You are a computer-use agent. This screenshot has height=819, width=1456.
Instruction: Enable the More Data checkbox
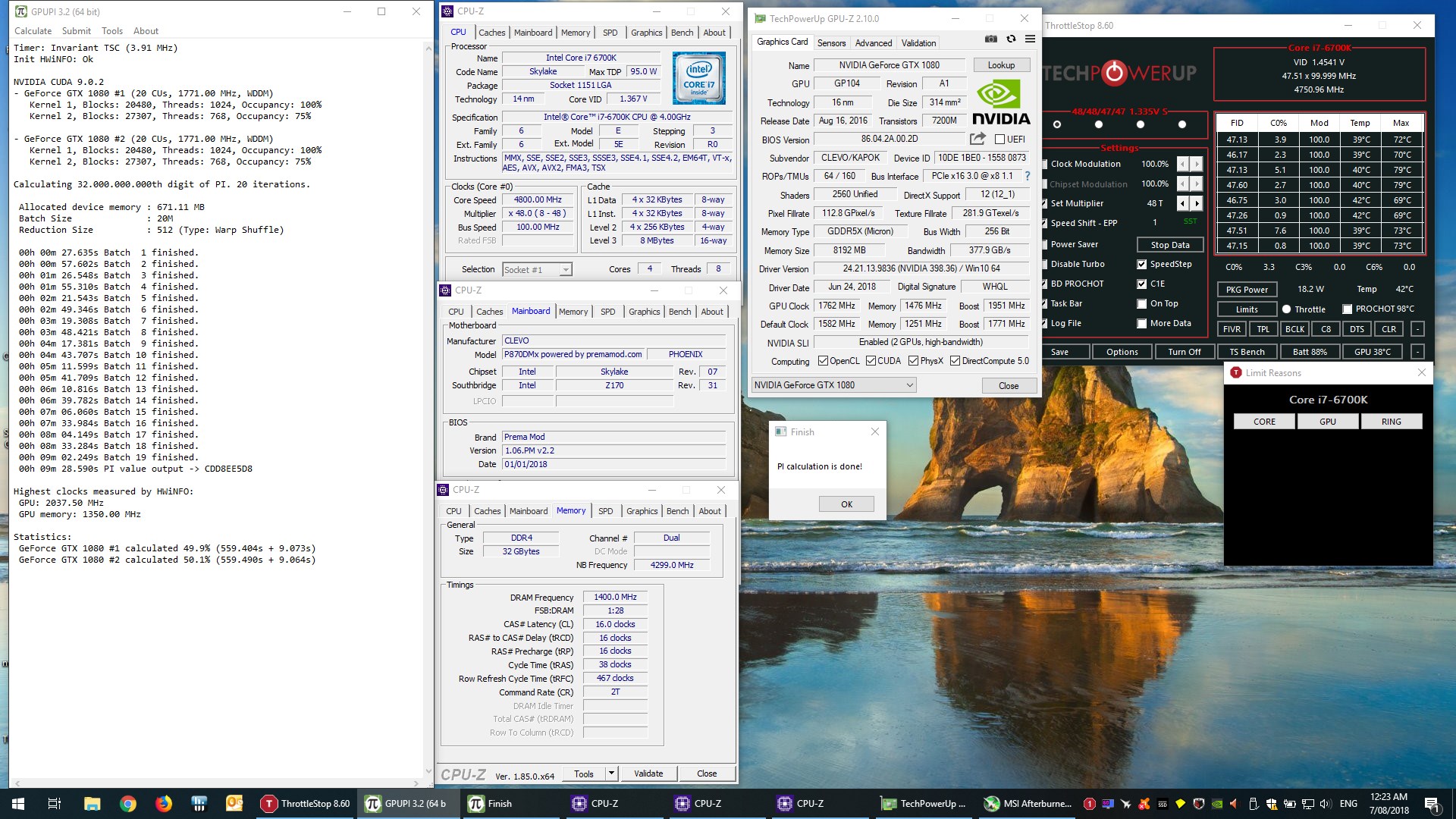point(1141,324)
